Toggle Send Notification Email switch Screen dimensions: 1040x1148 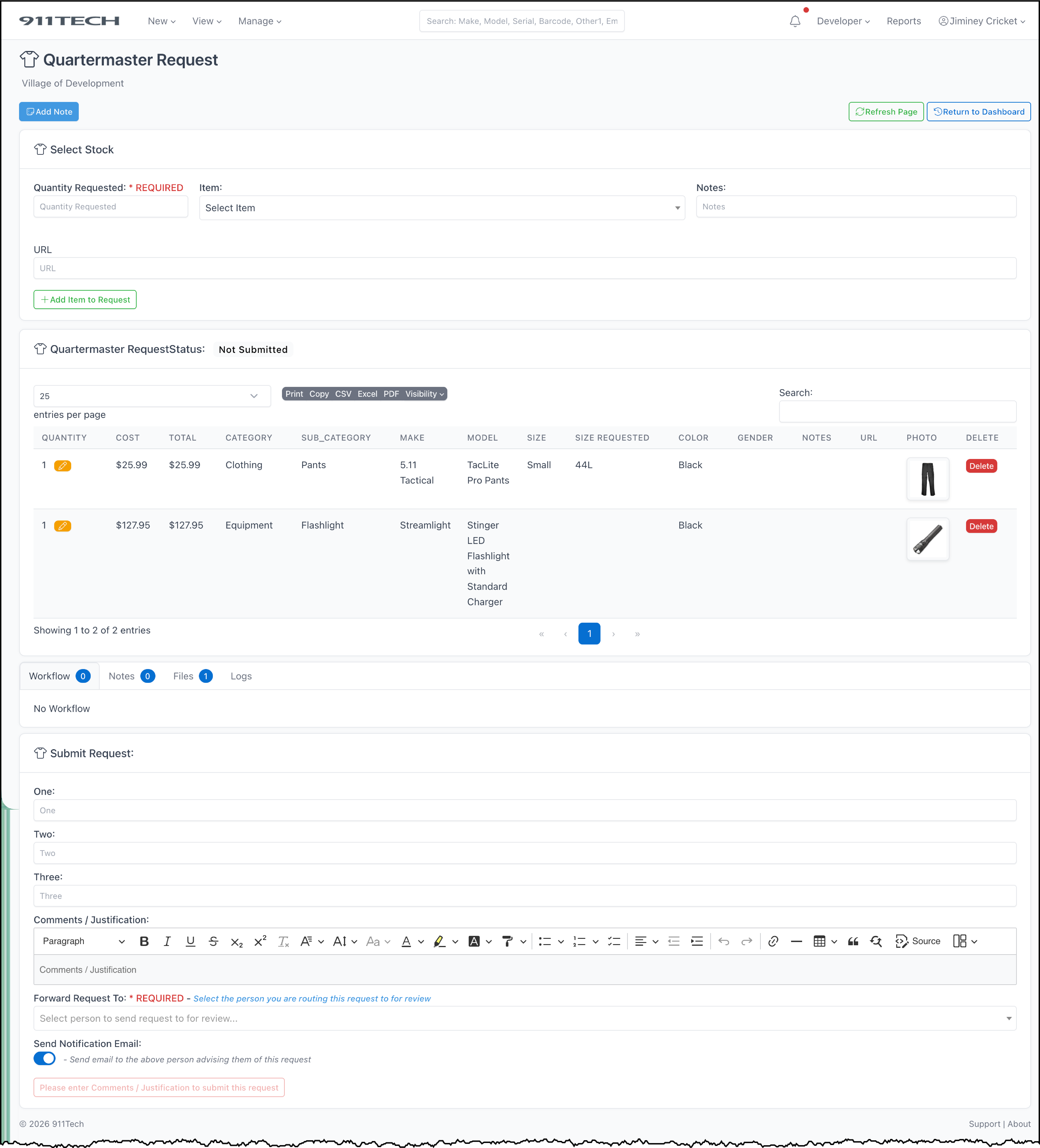(44, 1059)
